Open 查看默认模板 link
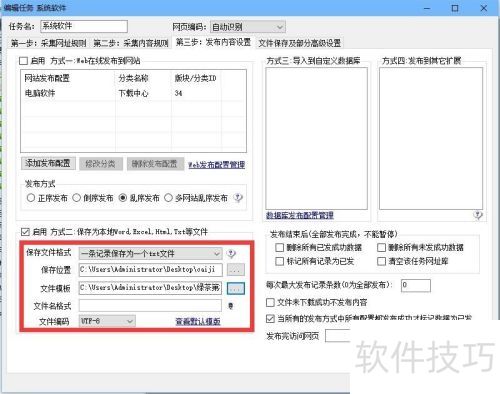The width and height of the screenshot is (500, 394). (198, 321)
